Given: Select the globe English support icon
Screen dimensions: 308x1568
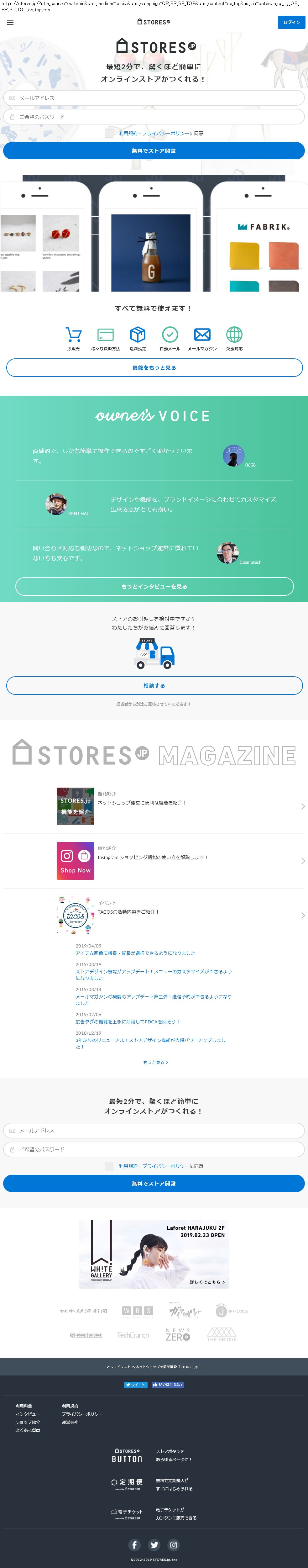Looking at the screenshot, I should click(x=234, y=334).
